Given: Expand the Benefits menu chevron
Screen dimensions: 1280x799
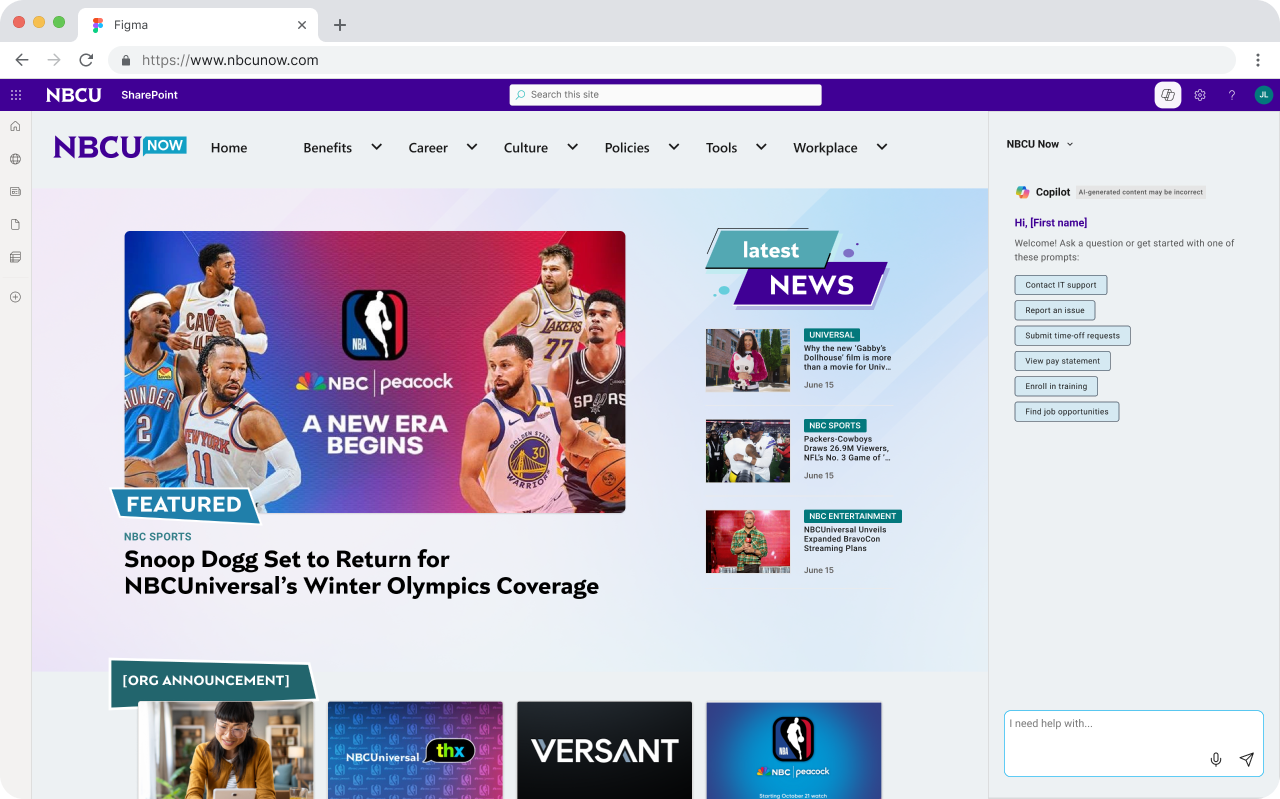Looking at the screenshot, I should 376,147.
